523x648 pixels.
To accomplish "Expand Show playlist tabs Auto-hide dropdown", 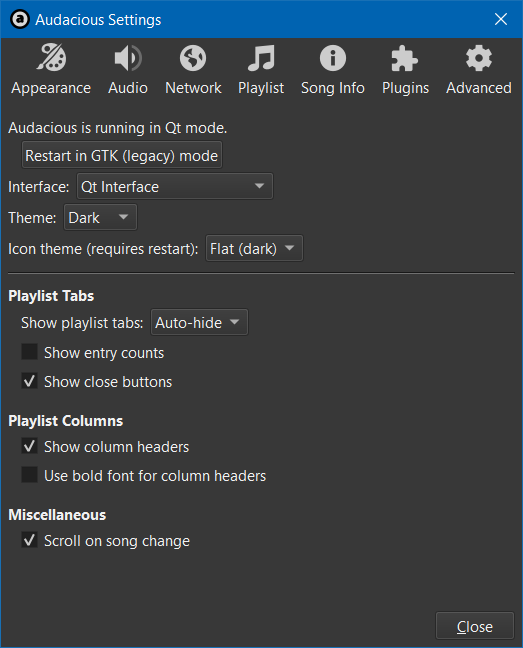I will click(x=200, y=322).
